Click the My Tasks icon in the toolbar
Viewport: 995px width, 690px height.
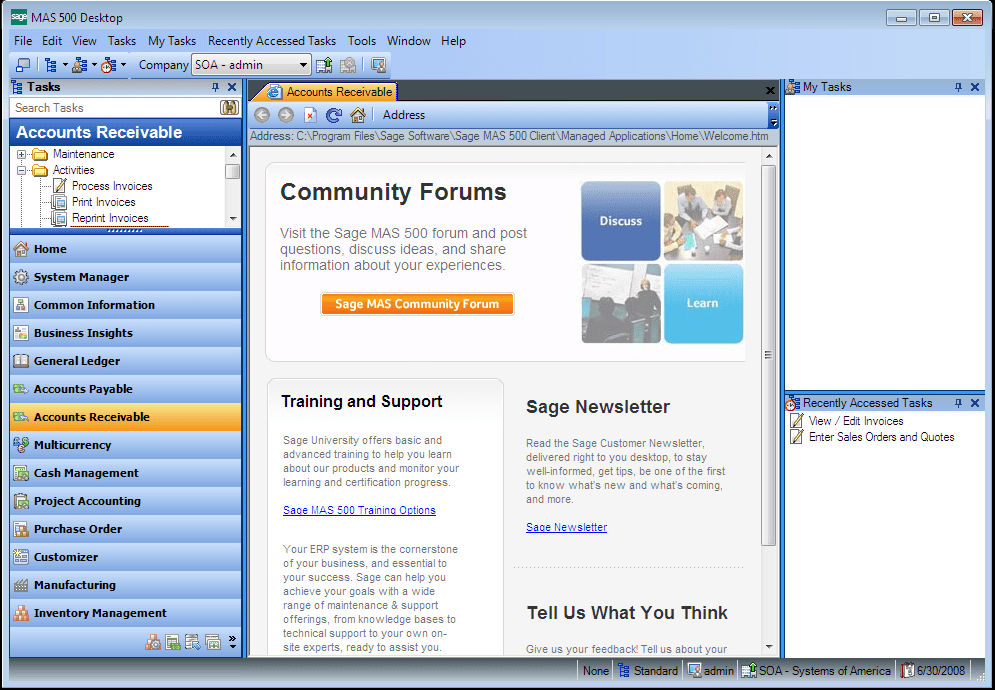[79, 65]
